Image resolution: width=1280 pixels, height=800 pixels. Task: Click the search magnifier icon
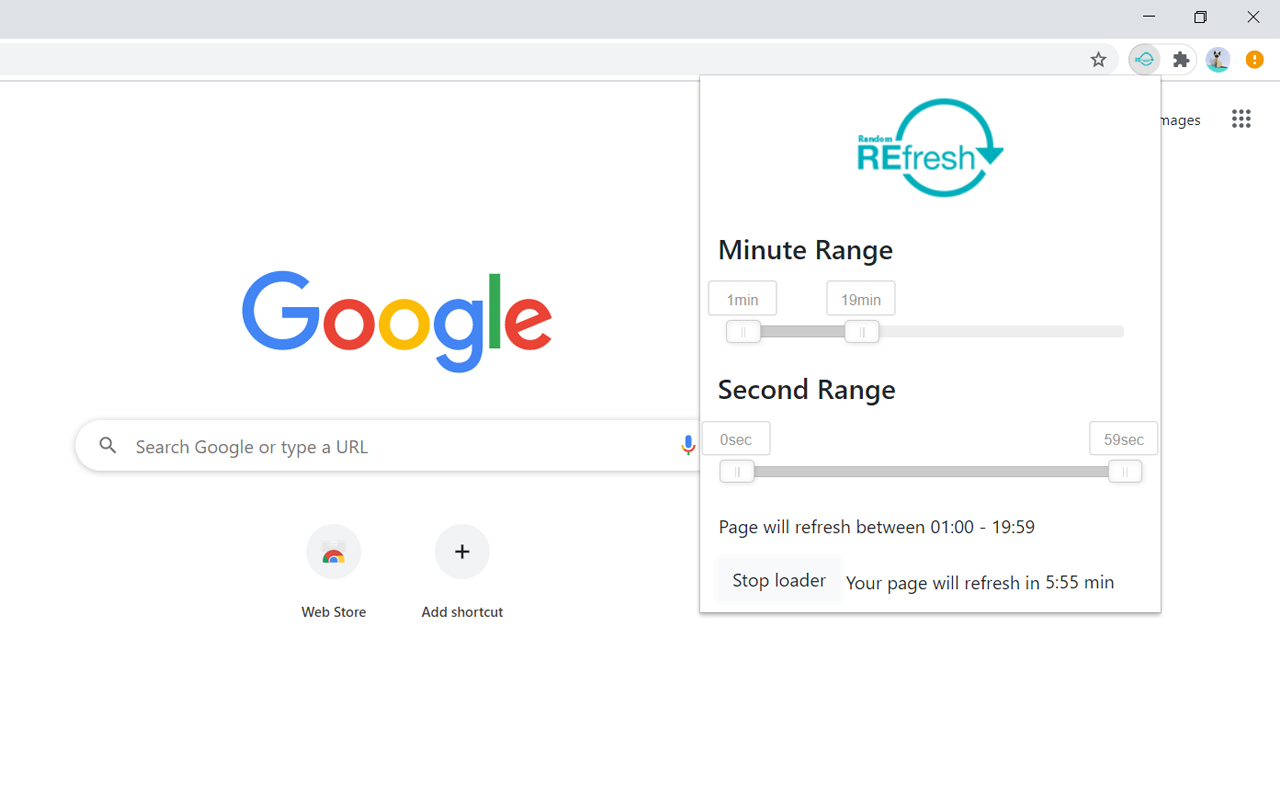[x=108, y=445]
